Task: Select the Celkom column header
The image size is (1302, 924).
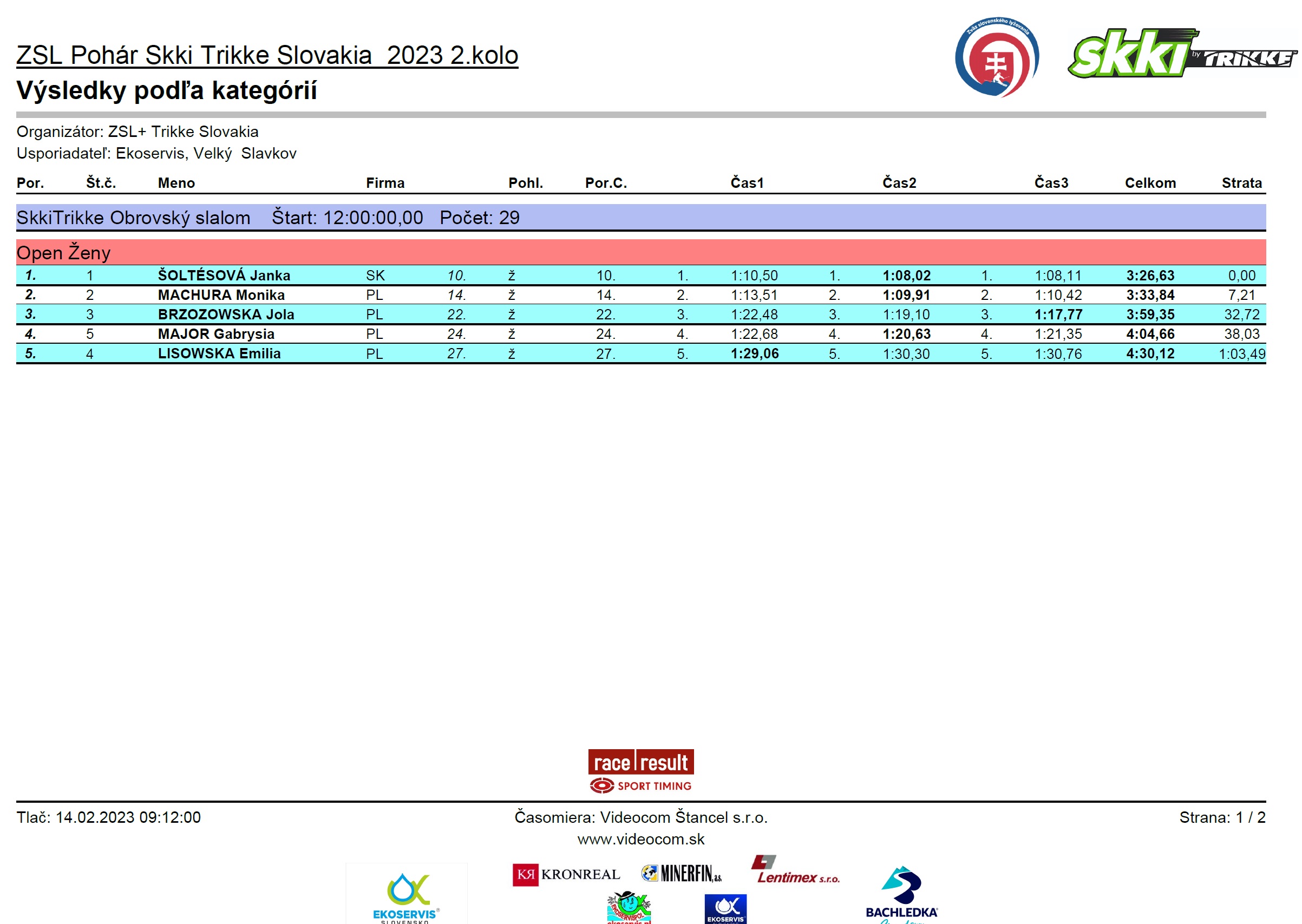Action: [x=1150, y=183]
